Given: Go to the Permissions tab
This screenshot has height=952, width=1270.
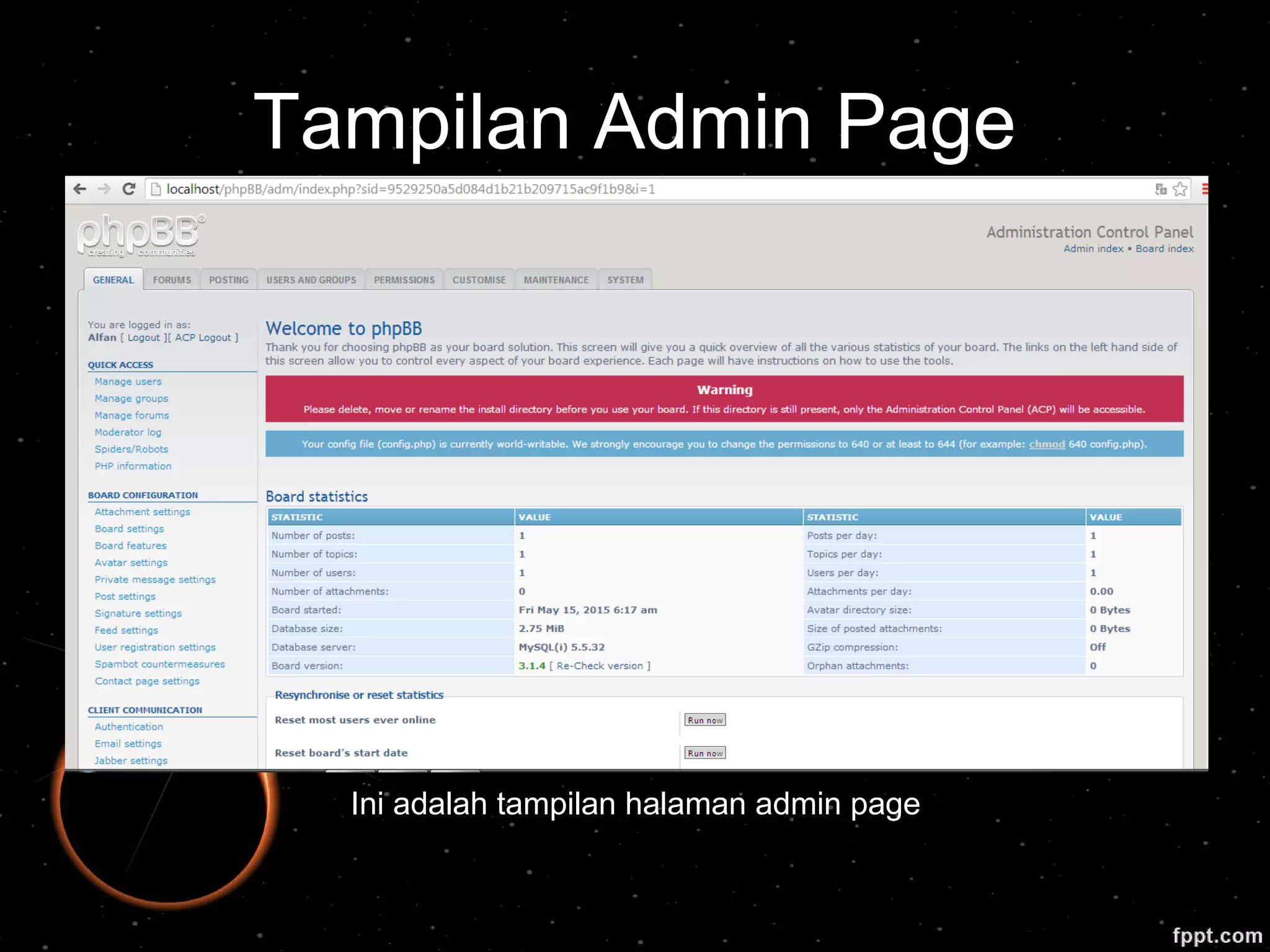Looking at the screenshot, I should pyautogui.click(x=404, y=280).
